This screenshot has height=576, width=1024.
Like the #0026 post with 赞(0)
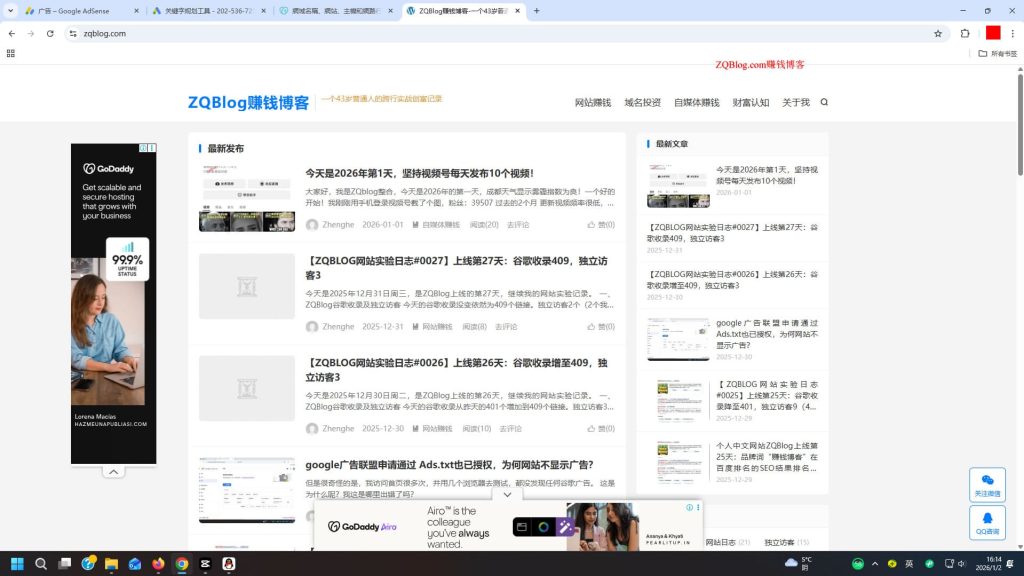click(601, 428)
